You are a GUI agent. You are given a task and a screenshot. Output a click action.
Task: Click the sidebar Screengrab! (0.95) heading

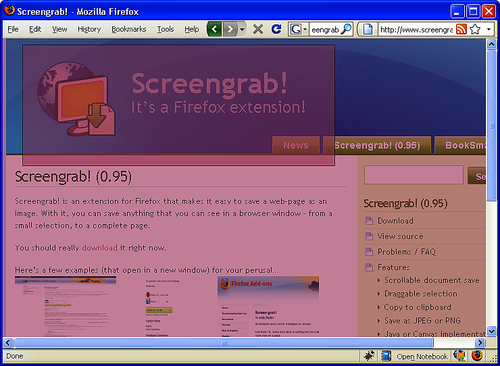(x=405, y=203)
